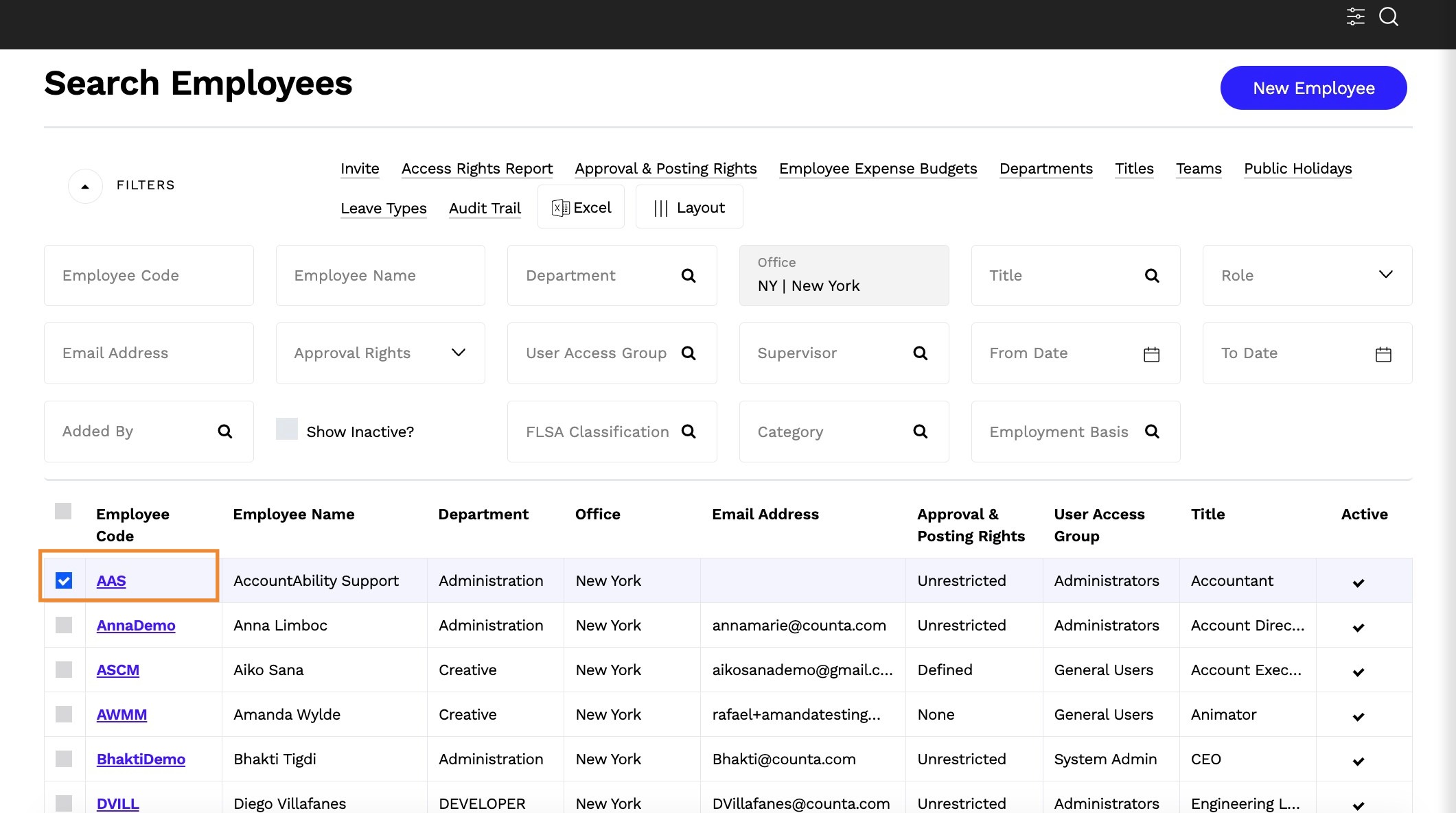This screenshot has height=813, width=1456.
Task: Open the global search magnifier in top bar
Action: pos(1389,16)
